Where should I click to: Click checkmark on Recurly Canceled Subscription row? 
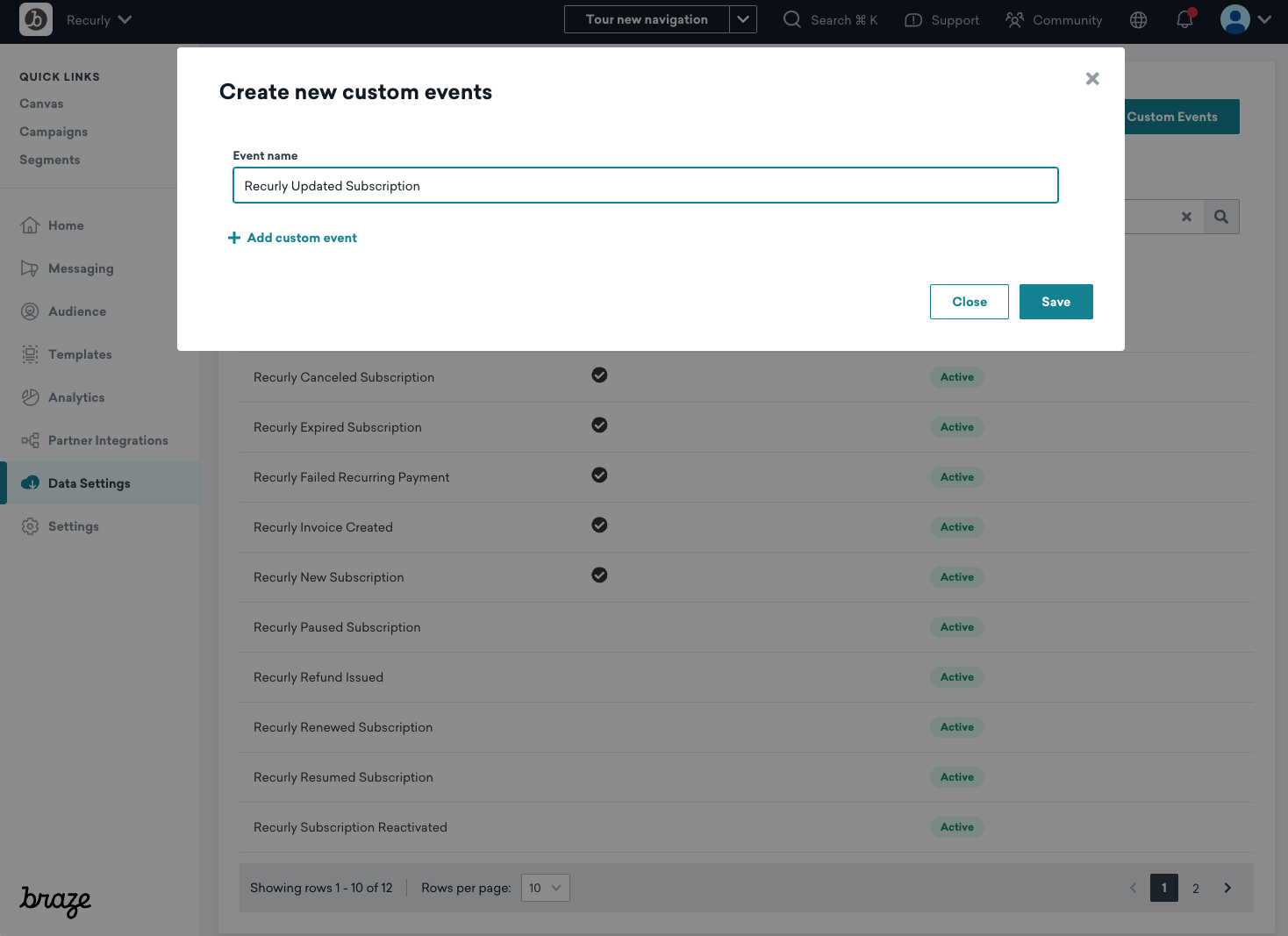599,375
